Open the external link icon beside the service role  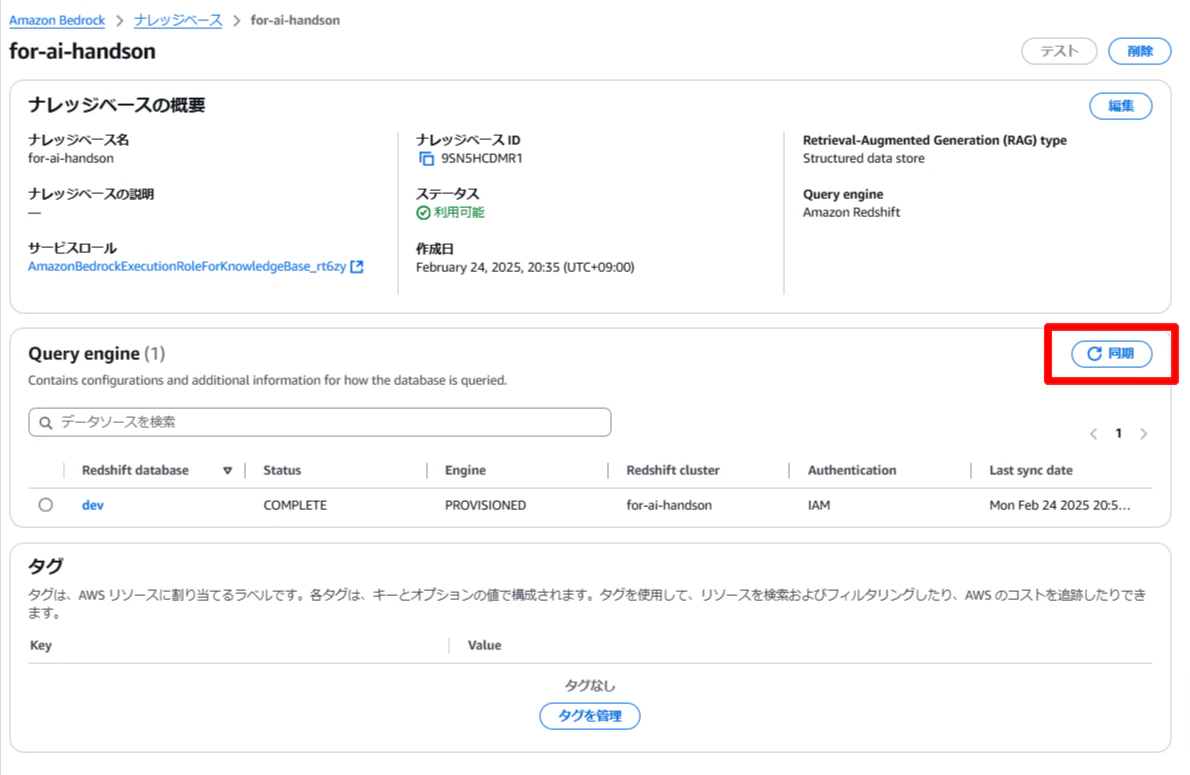tap(357, 266)
